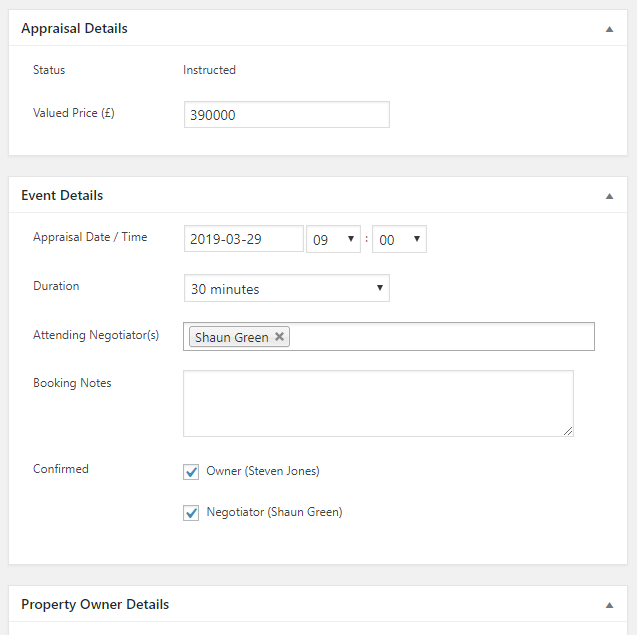This screenshot has width=637, height=635.
Task: Open the appraisal minutes dropdown
Action: coord(399,239)
